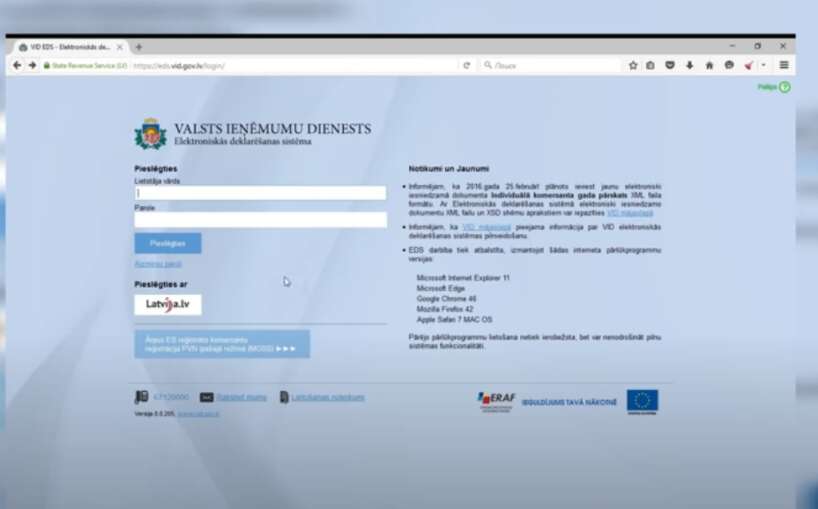818x509 pixels.
Task: Bookmark this page with the star icon
Action: click(x=633, y=65)
